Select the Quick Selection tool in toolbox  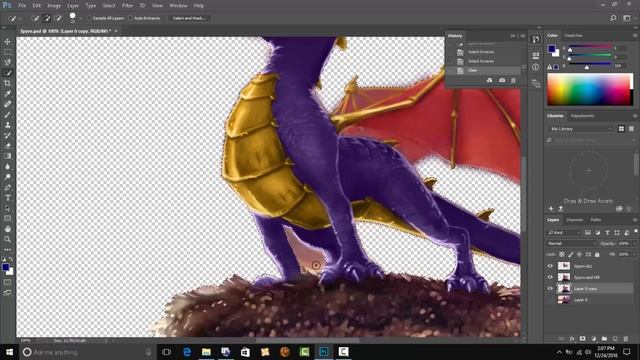tap(7, 73)
